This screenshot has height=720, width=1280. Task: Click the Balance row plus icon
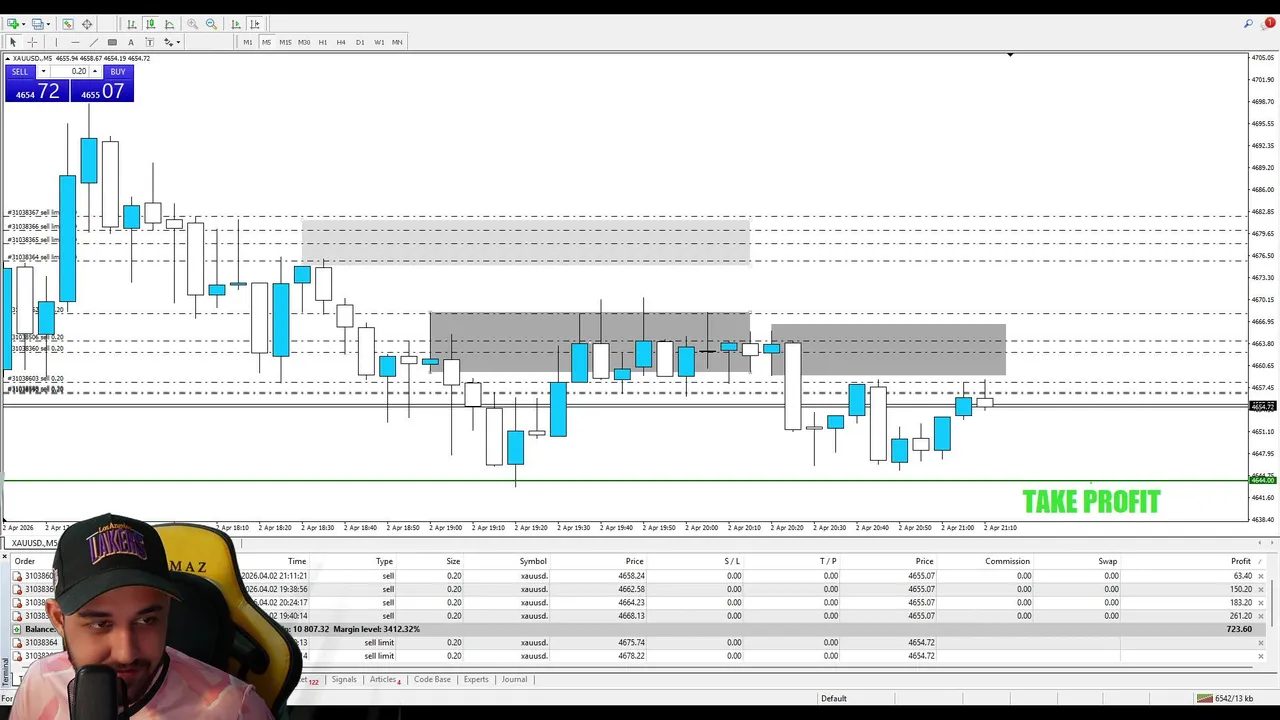(17, 629)
